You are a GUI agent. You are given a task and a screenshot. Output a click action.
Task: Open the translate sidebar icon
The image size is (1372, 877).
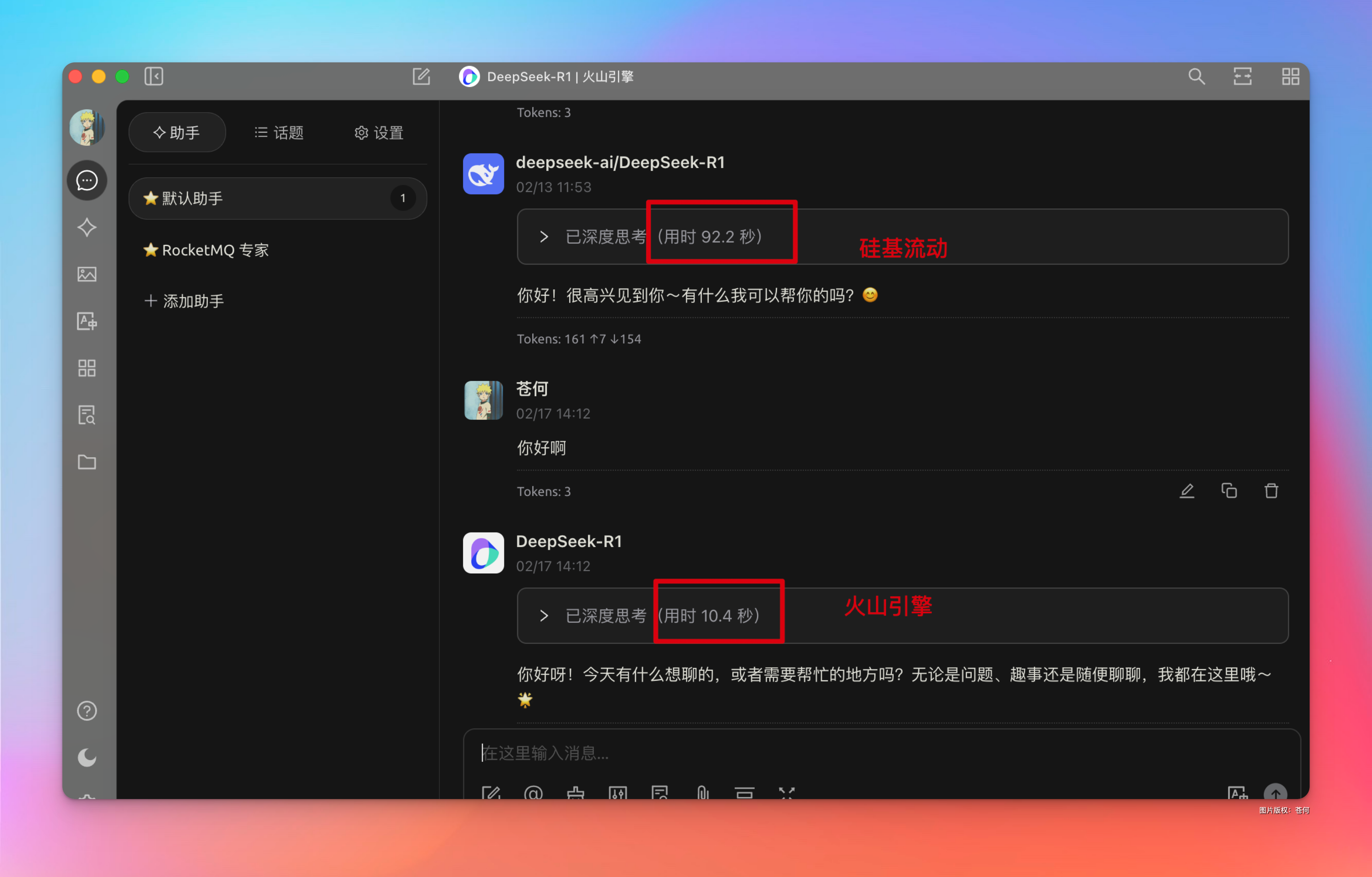tap(87, 321)
